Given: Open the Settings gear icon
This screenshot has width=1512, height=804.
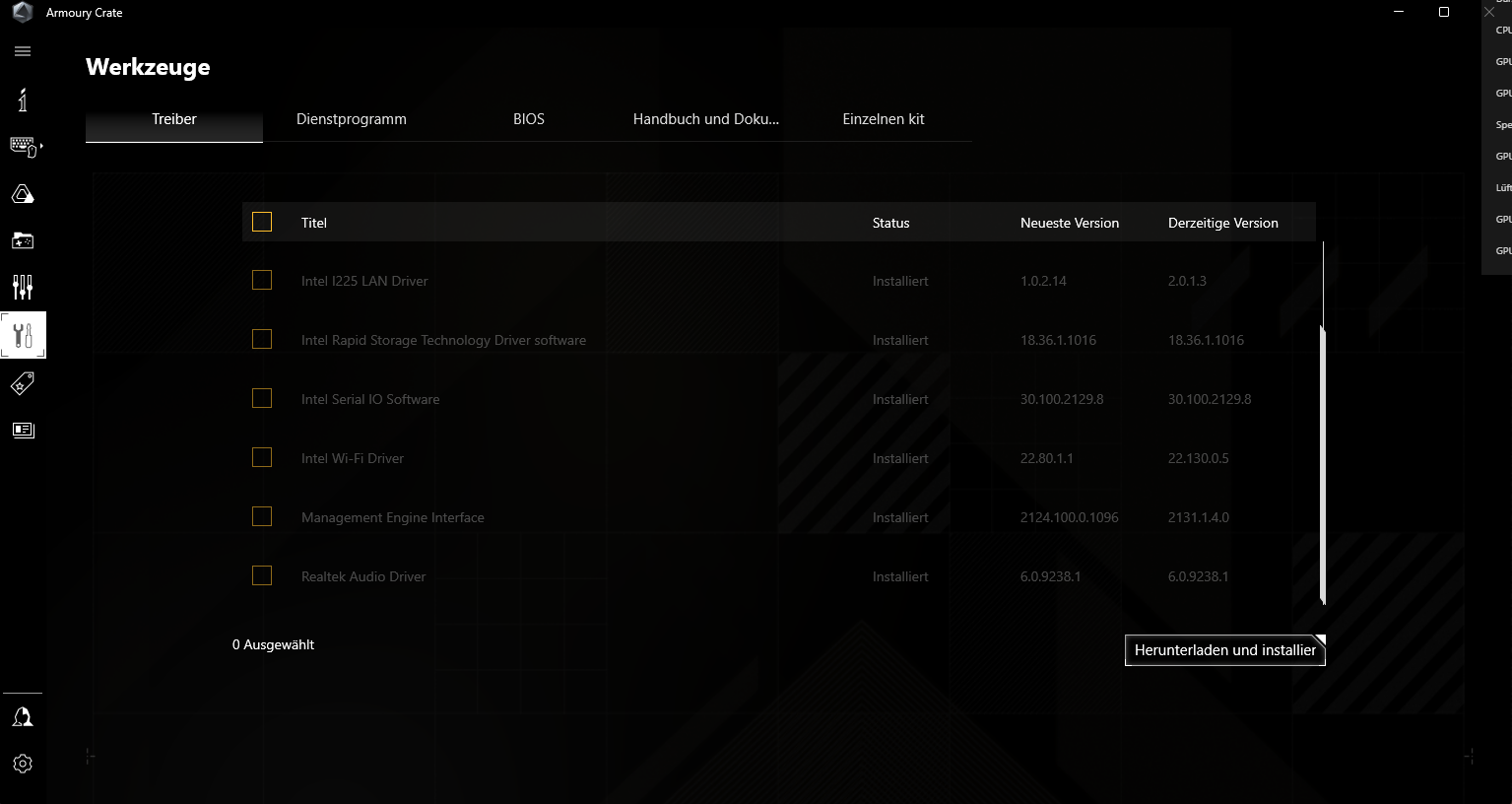Looking at the screenshot, I should point(23,764).
